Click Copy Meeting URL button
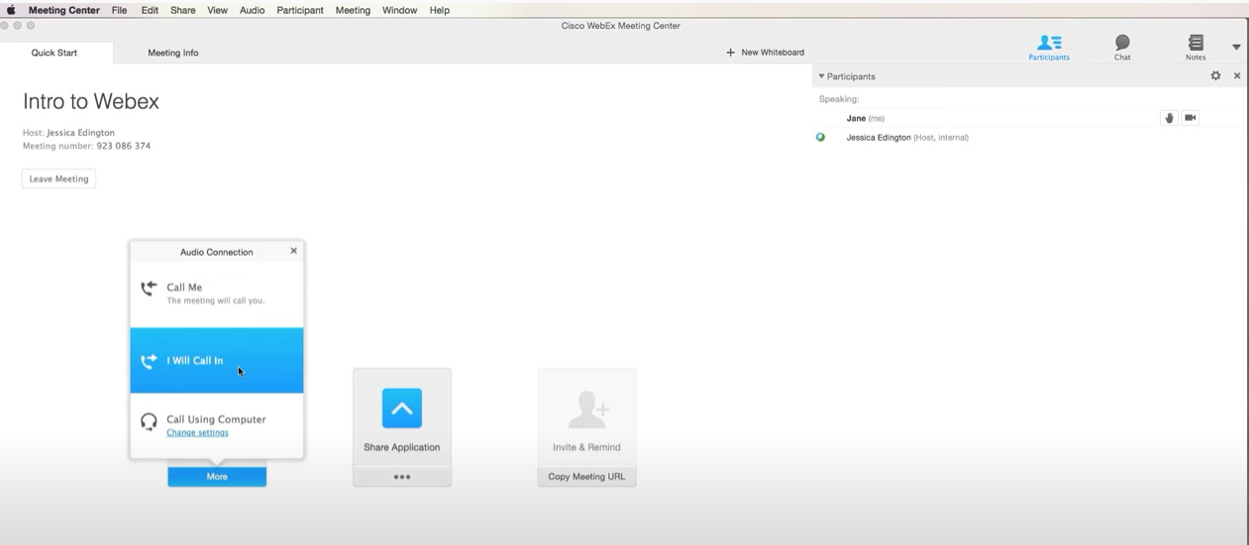 click(587, 477)
